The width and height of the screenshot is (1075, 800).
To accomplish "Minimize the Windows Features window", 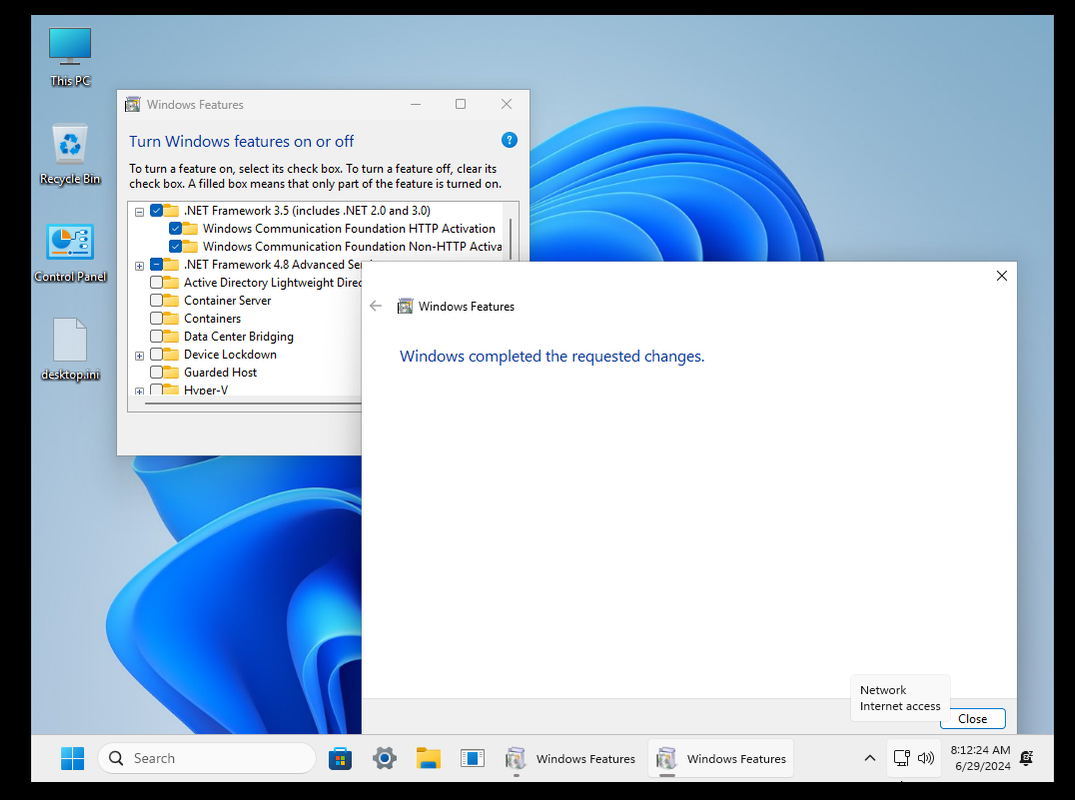I will pos(415,104).
